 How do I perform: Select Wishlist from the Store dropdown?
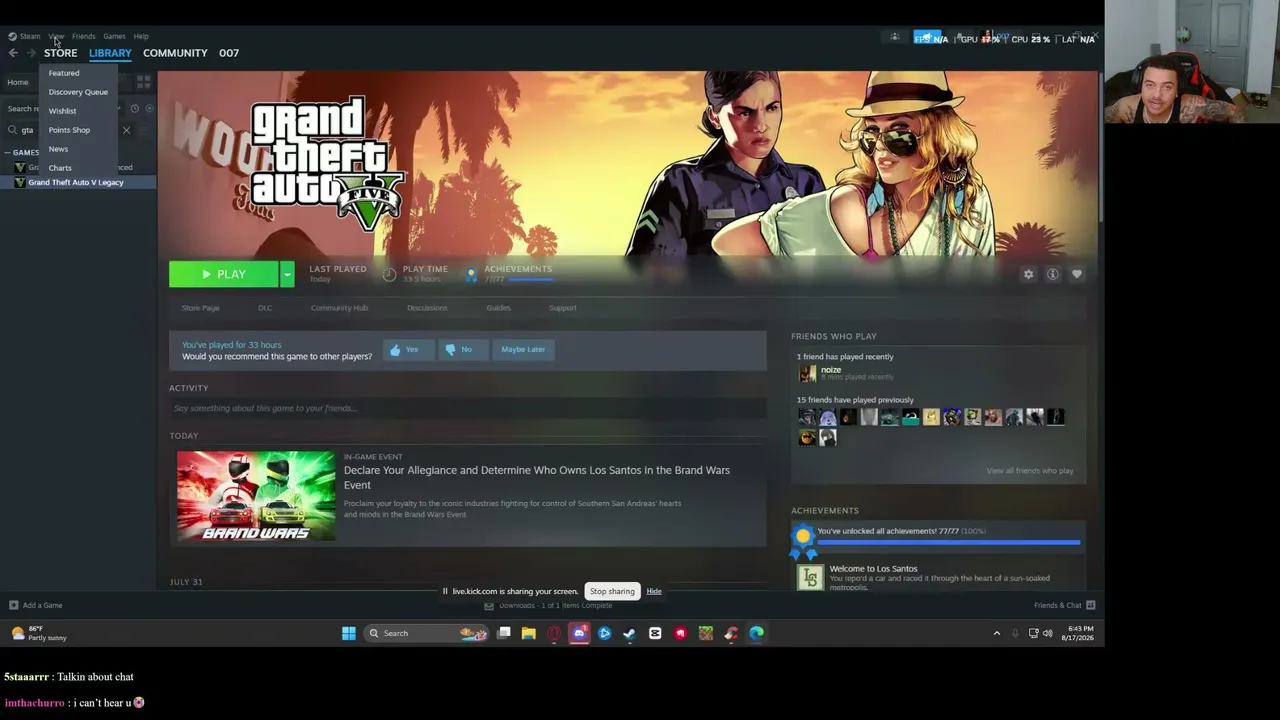click(62, 111)
